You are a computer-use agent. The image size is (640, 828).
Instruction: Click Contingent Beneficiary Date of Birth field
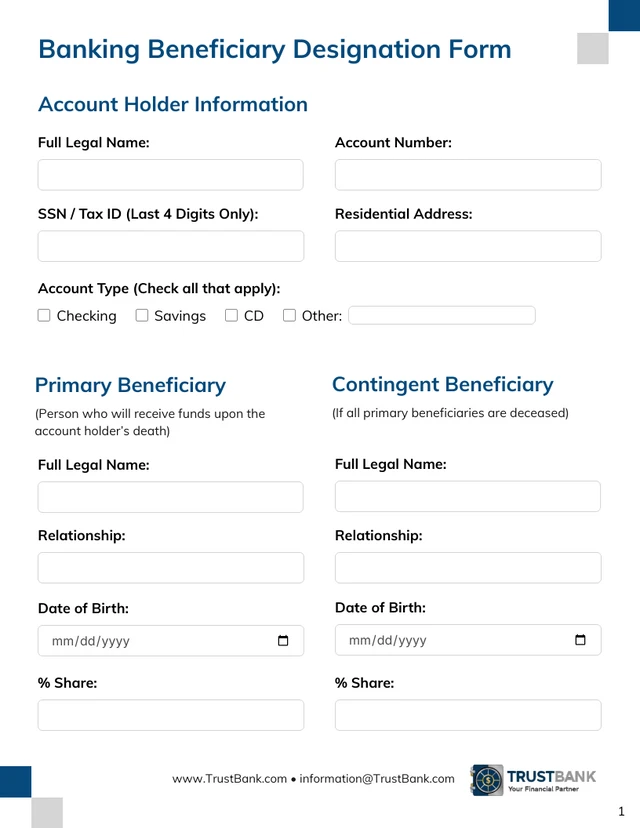click(x=450, y=640)
